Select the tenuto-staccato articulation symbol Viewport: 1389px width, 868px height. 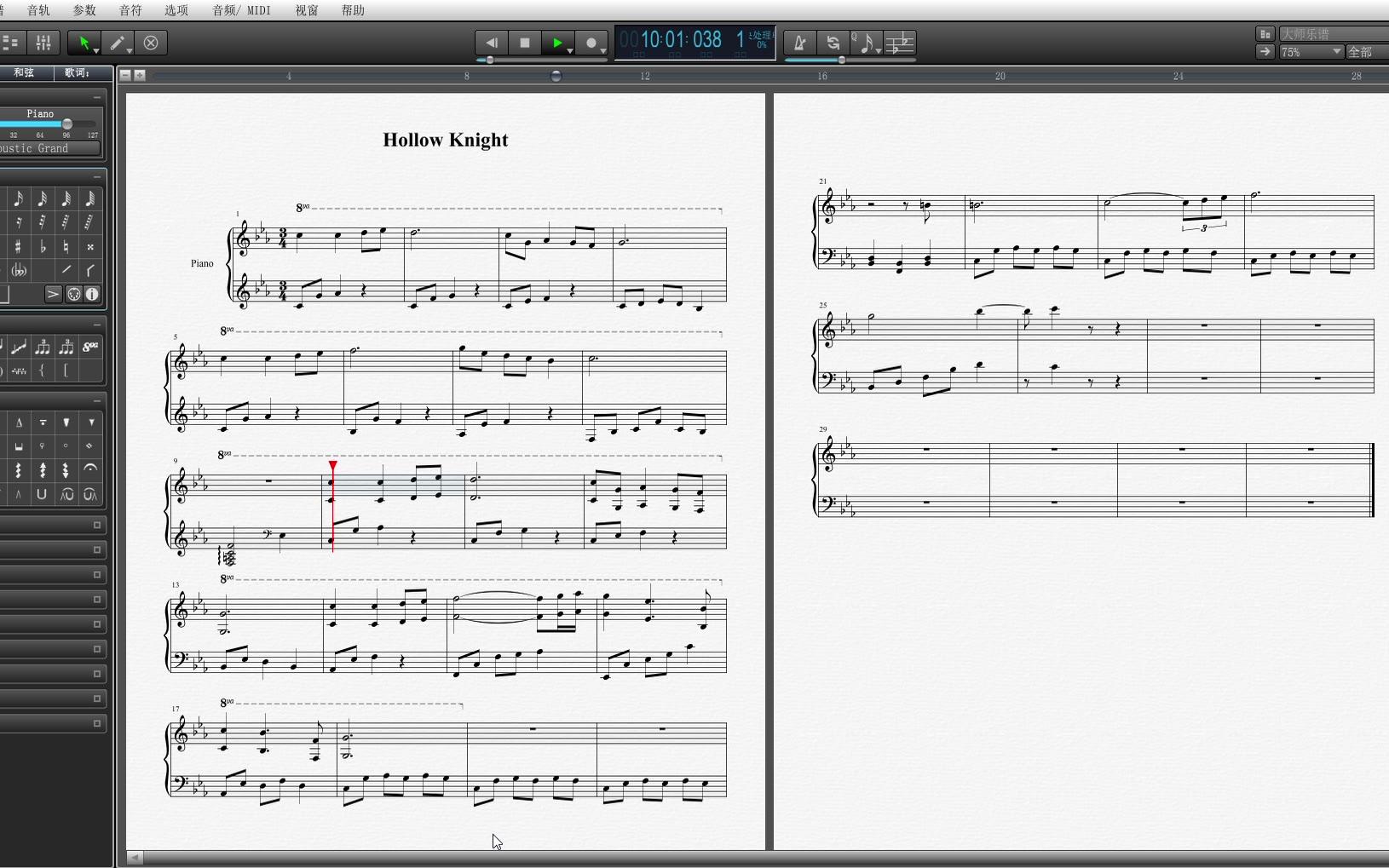(x=42, y=423)
